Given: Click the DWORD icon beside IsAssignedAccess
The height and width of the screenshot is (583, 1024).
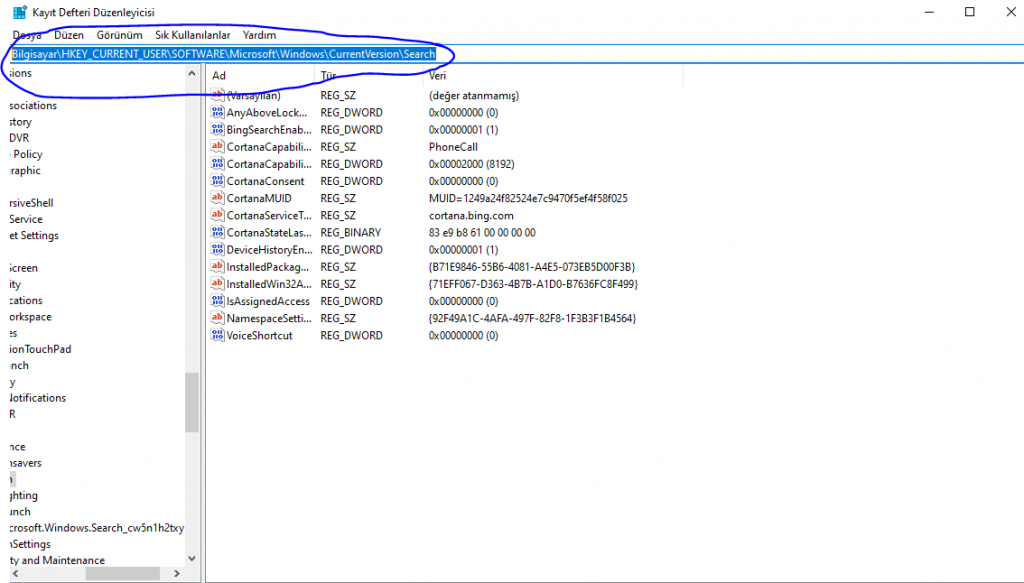Looking at the screenshot, I should click(217, 301).
